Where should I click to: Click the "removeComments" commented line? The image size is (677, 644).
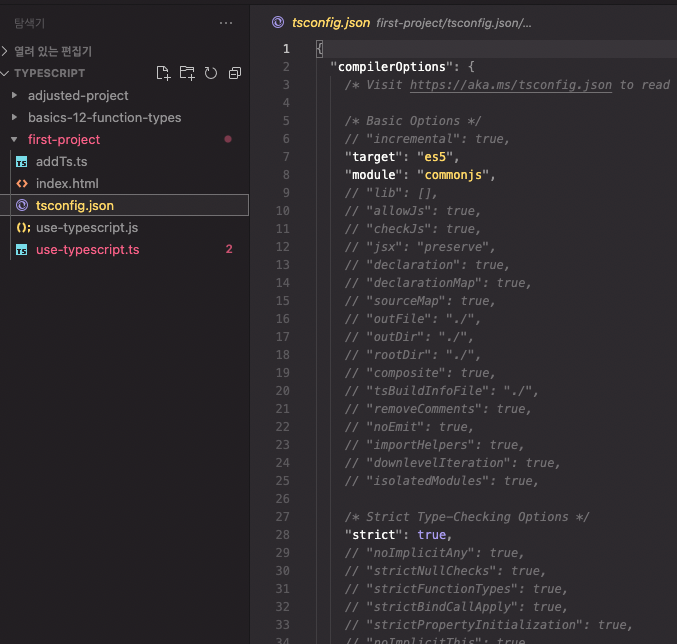pos(438,409)
